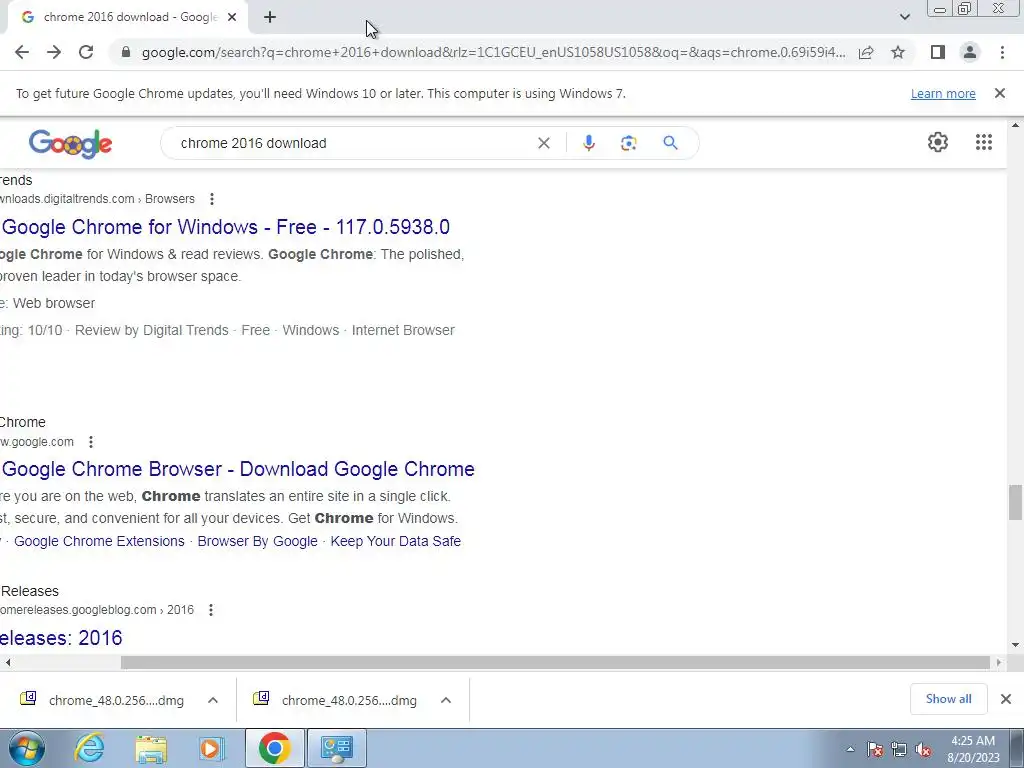This screenshot has width=1024, height=768.
Task: Open Google apps grid
Action: click(x=984, y=142)
